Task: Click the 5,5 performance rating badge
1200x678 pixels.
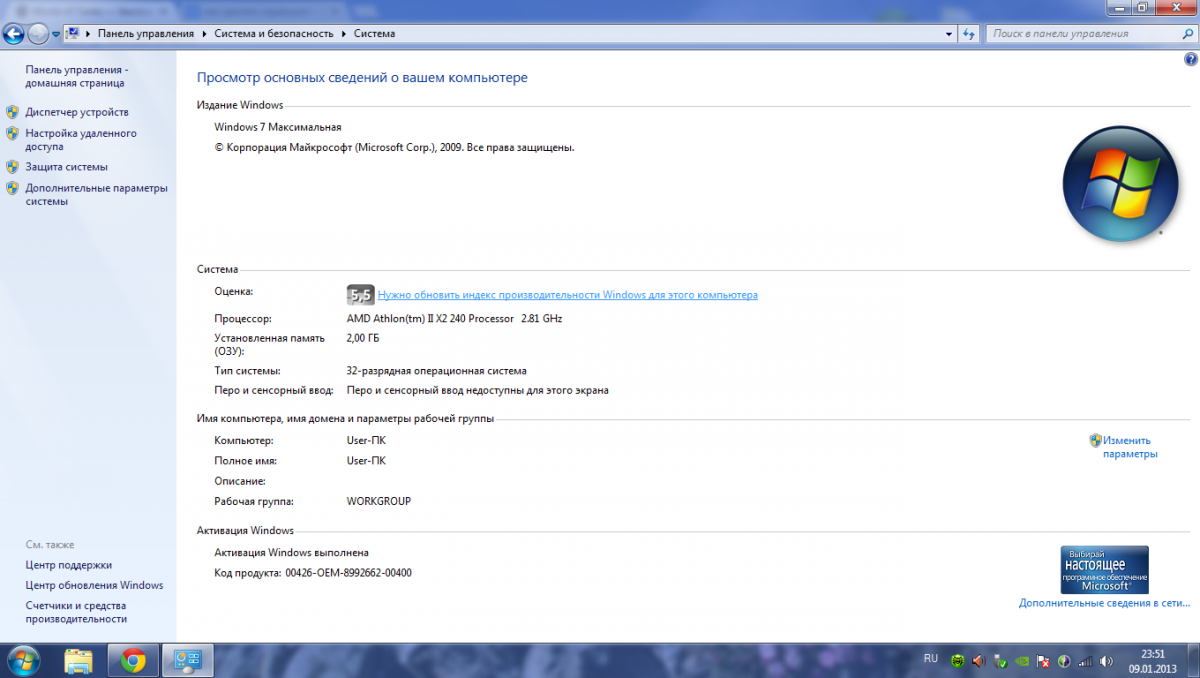Action: pos(360,294)
